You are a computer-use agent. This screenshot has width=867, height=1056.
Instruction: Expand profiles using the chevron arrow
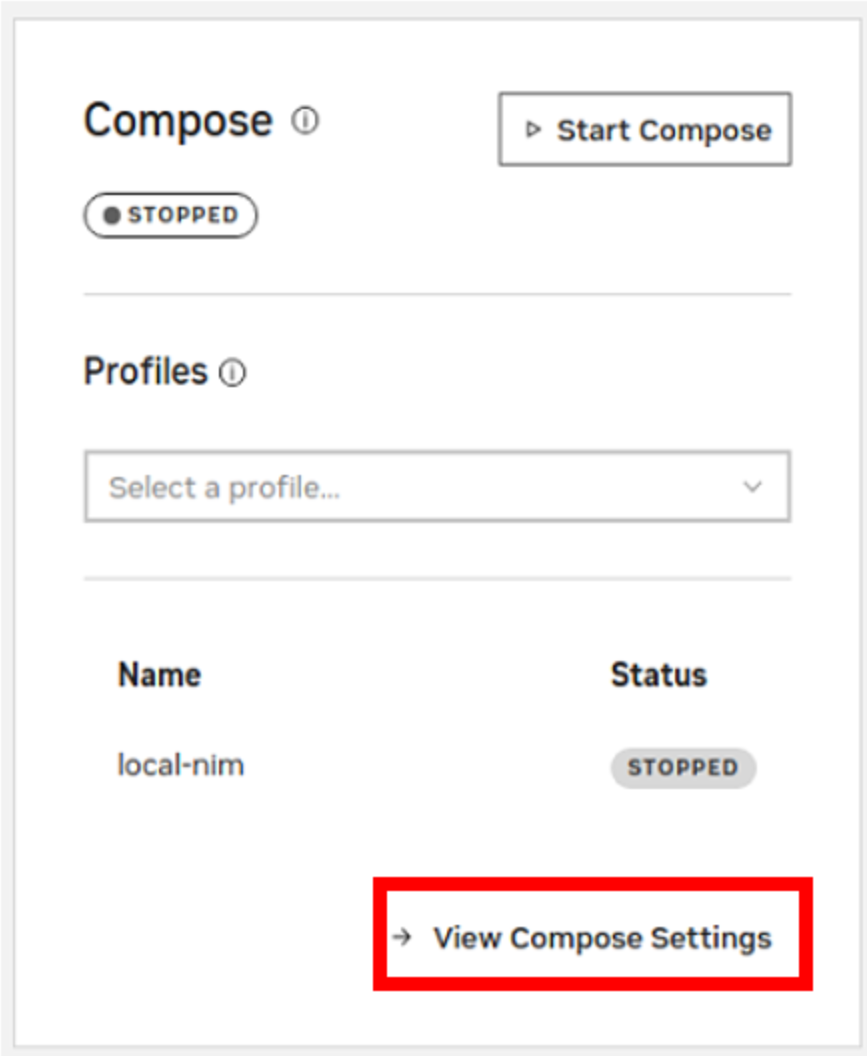(752, 487)
